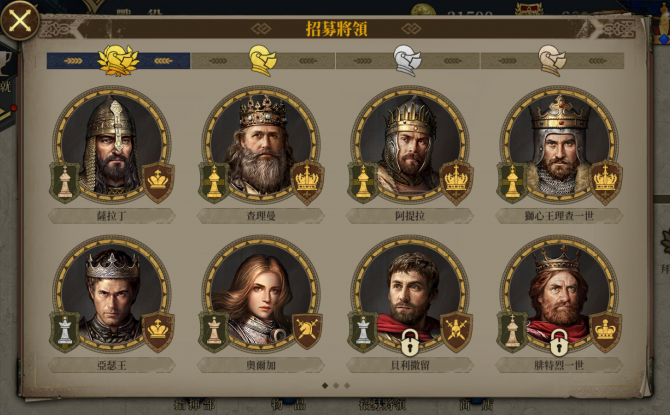The width and height of the screenshot is (670, 415).
Task: Close the recruit generals panel
Action: coord(20,20)
